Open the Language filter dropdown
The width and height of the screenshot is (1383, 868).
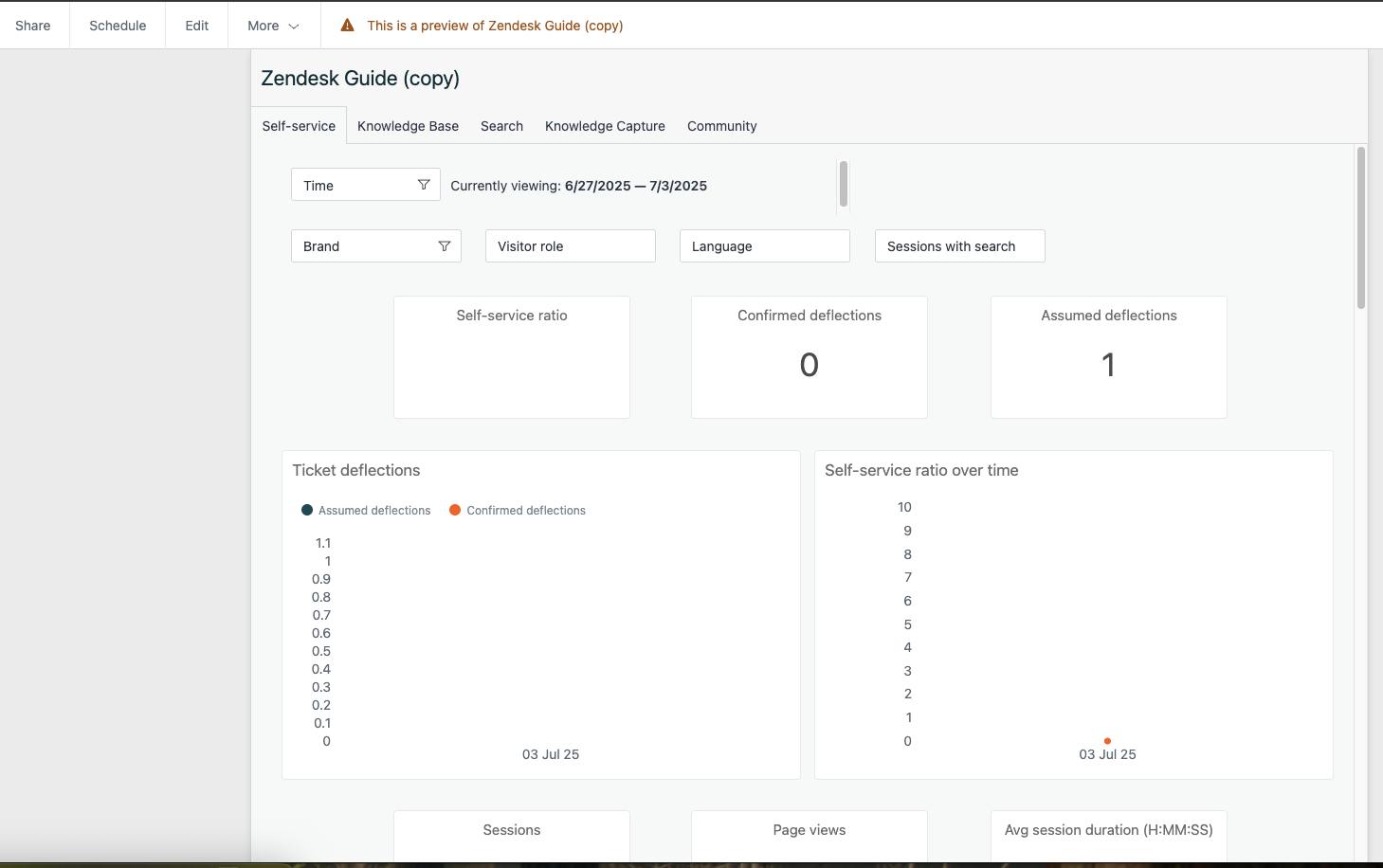[x=764, y=246]
